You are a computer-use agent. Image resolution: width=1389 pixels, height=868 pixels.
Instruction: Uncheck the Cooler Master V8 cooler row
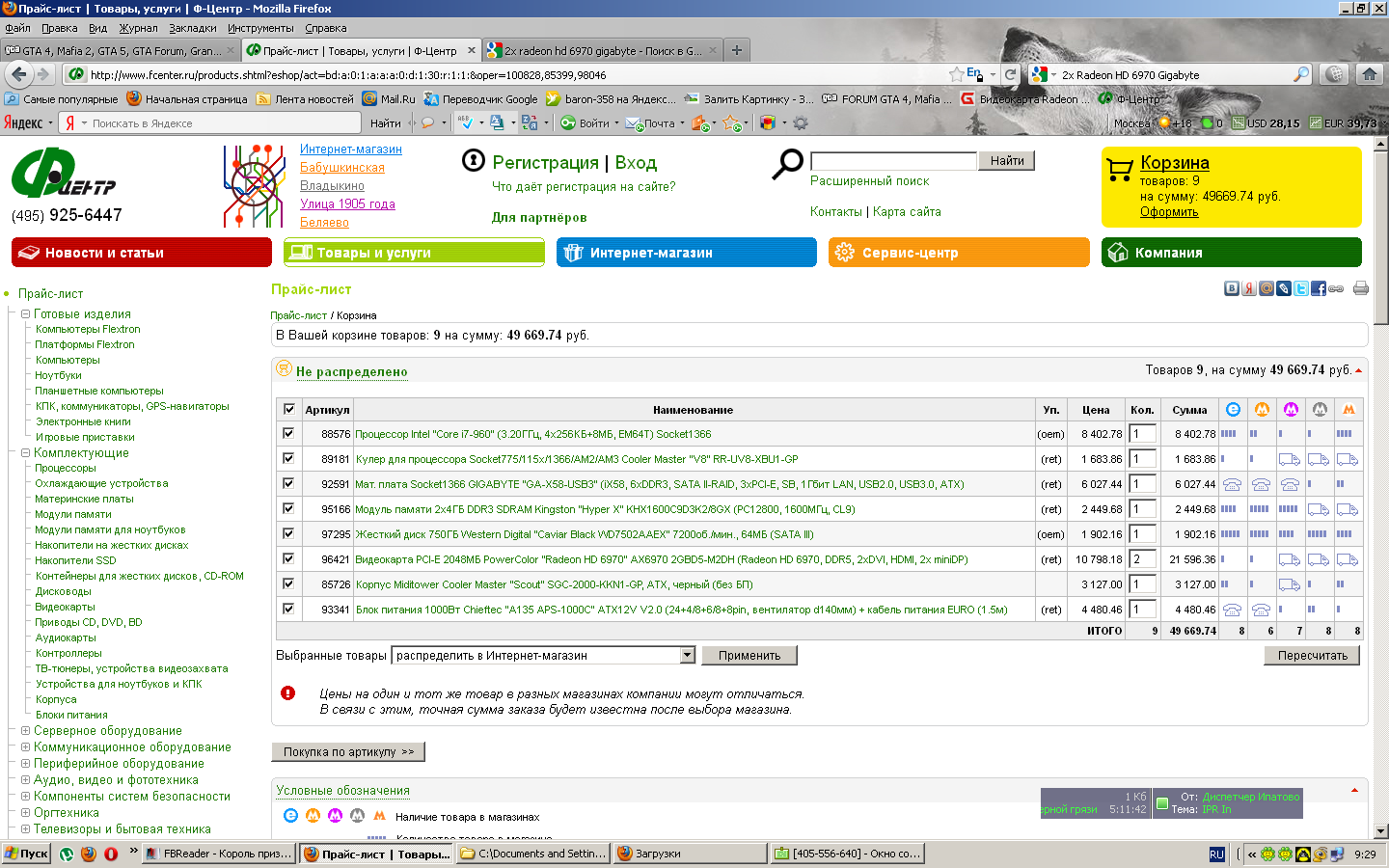[288, 458]
